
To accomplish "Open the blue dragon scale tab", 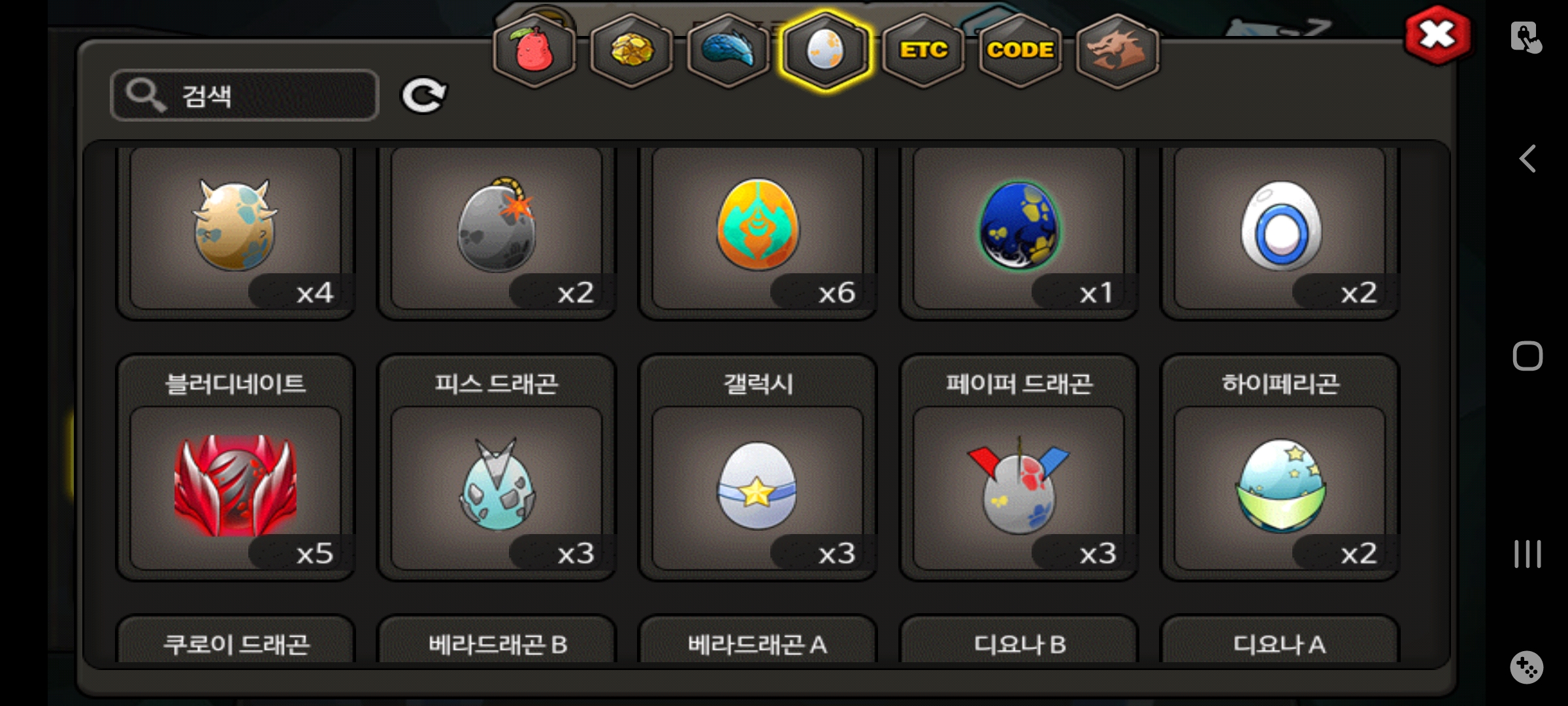I will pos(728,50).
